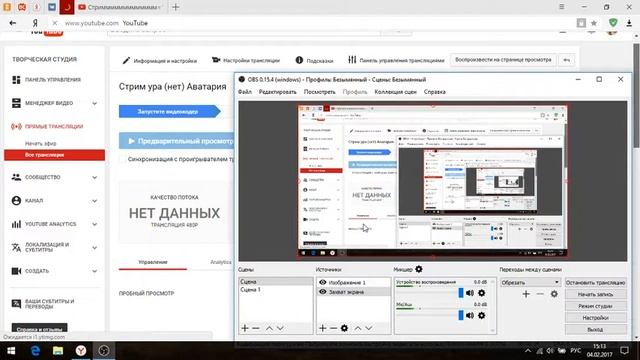Add a new source with the plus icon
640x360 pixels.
pyautogui.click(x=322, y=328)
